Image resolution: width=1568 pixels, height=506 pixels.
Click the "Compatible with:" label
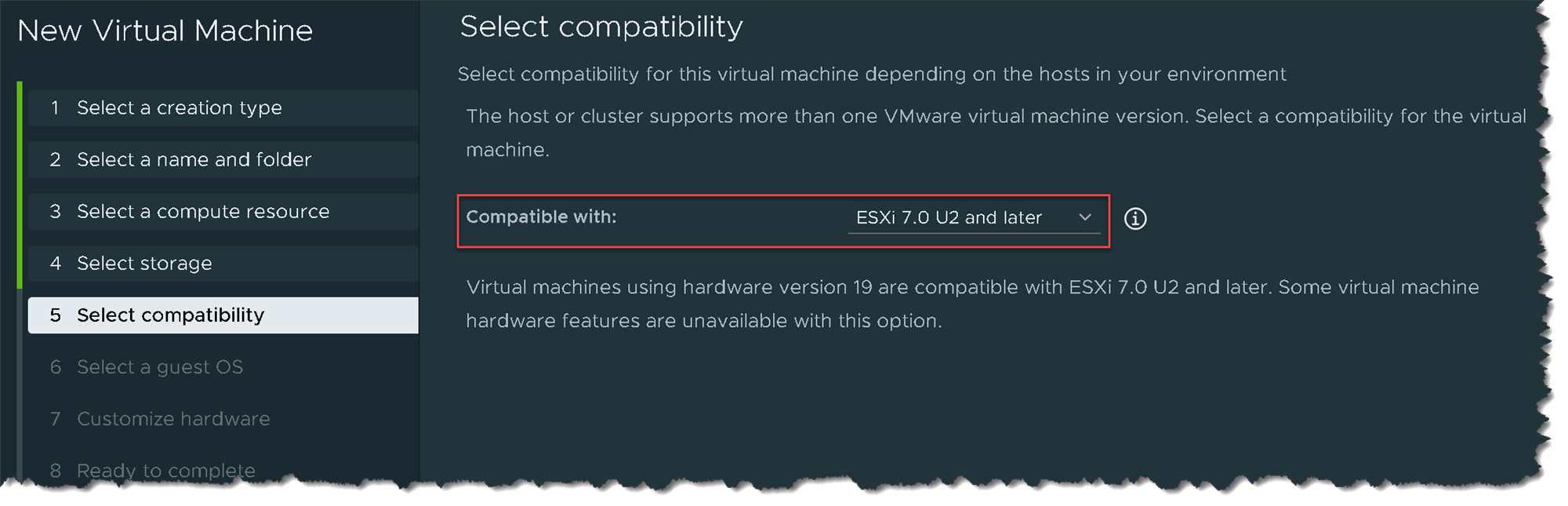541,217
